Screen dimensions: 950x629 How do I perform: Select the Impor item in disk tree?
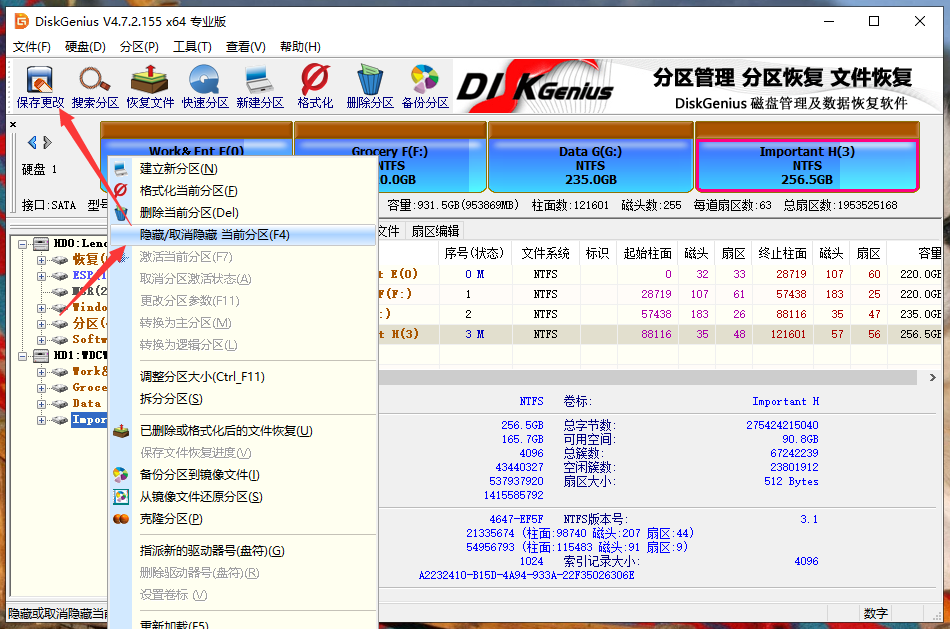89,419
